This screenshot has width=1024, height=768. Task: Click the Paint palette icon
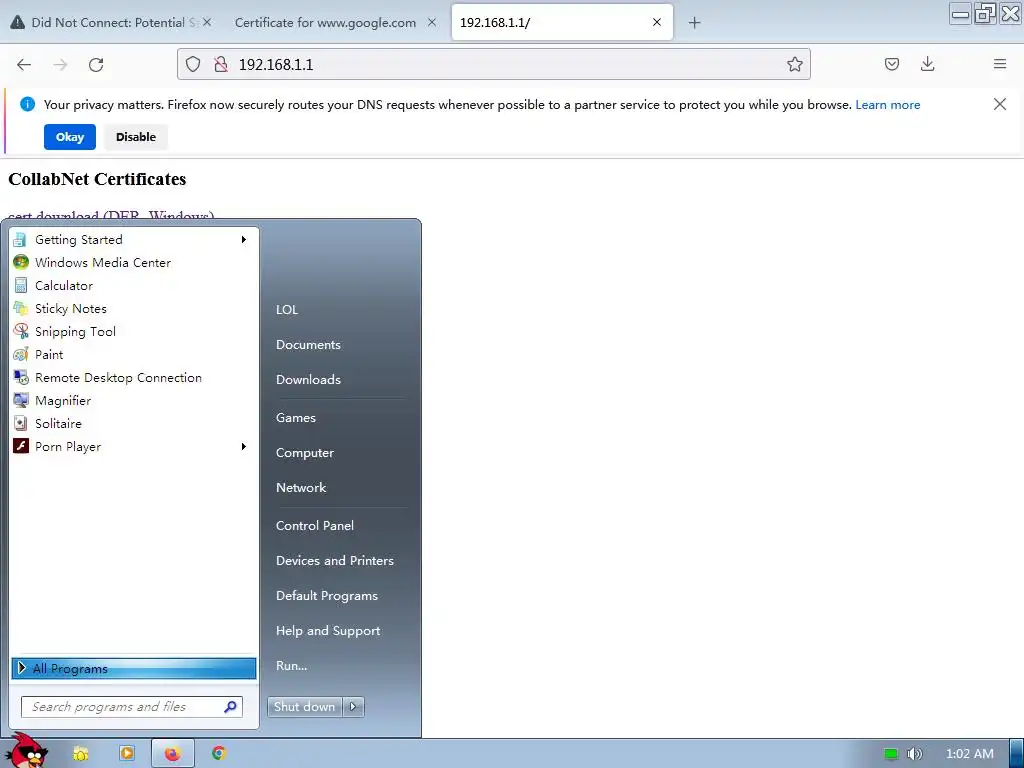[x=21, y=355]
